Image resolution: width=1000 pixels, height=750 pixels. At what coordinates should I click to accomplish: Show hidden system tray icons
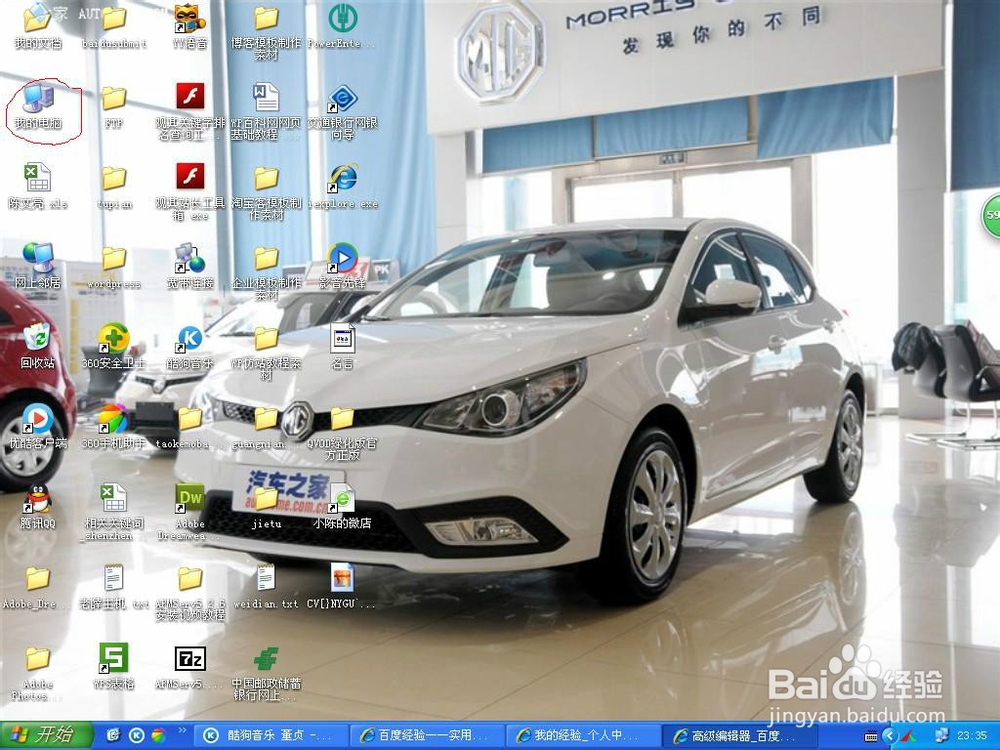[x=889, y=736]
